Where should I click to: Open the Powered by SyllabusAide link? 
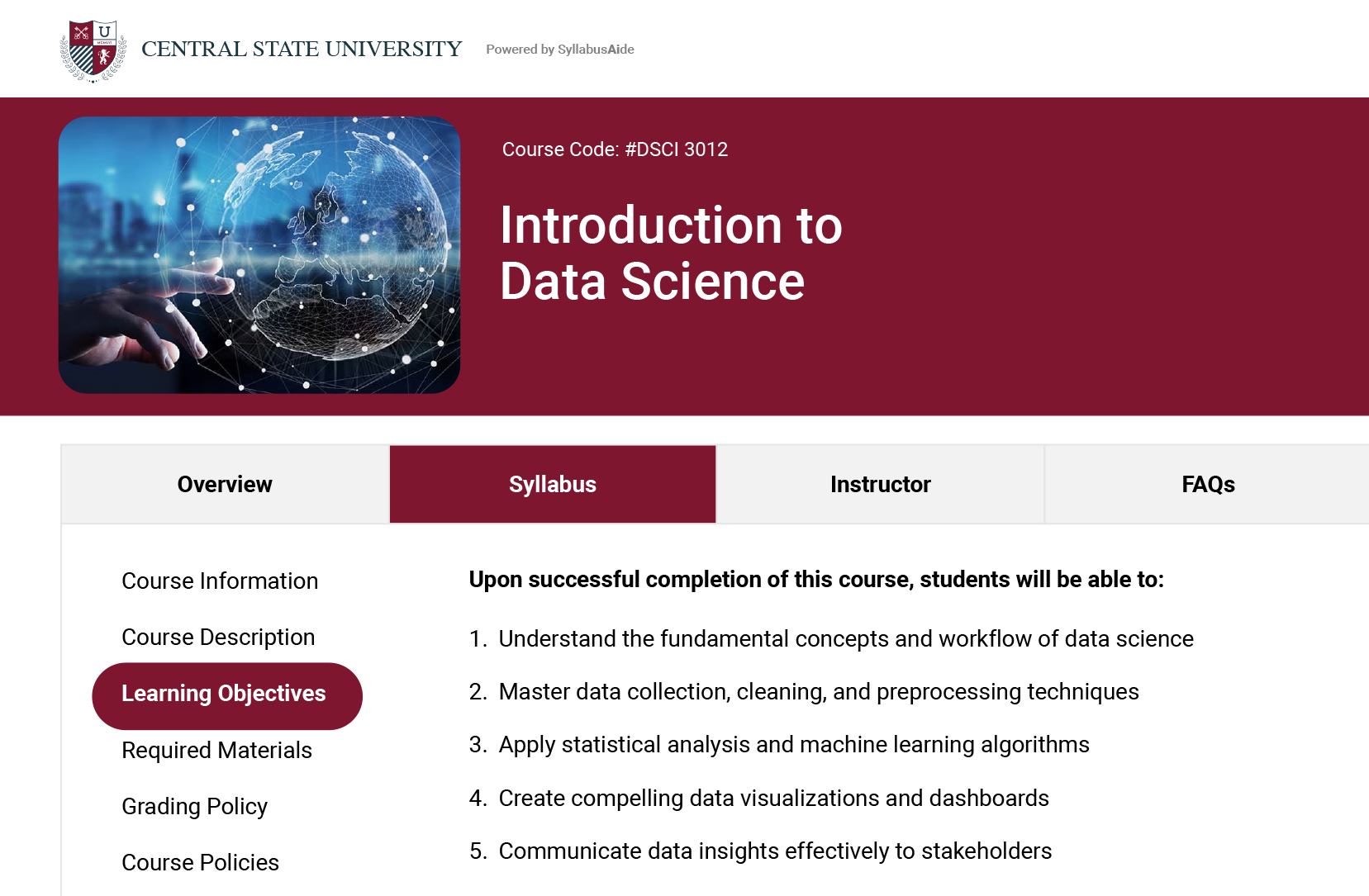click(x=559, y=50)
